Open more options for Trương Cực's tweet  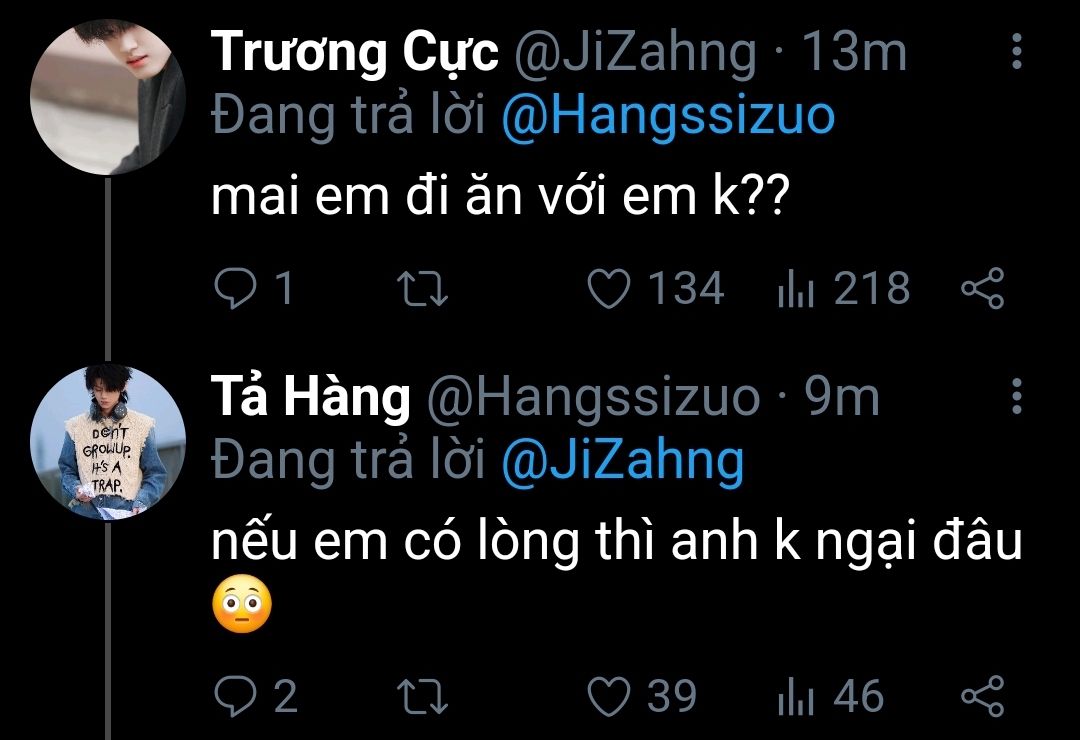[x=1016, y=51]
